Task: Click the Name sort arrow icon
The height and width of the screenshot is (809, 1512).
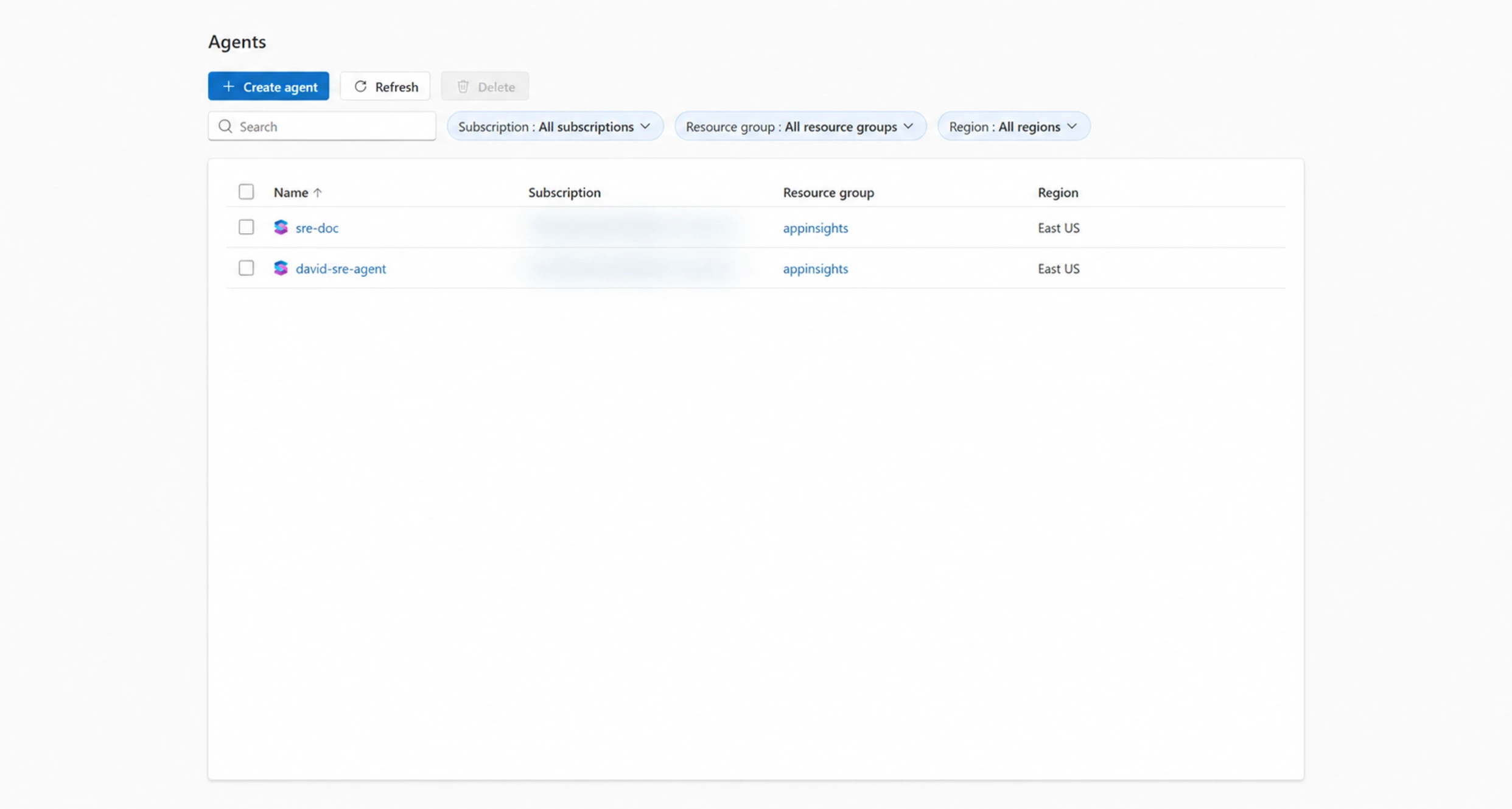Action: pyautogui.click(x=317, y=192)
